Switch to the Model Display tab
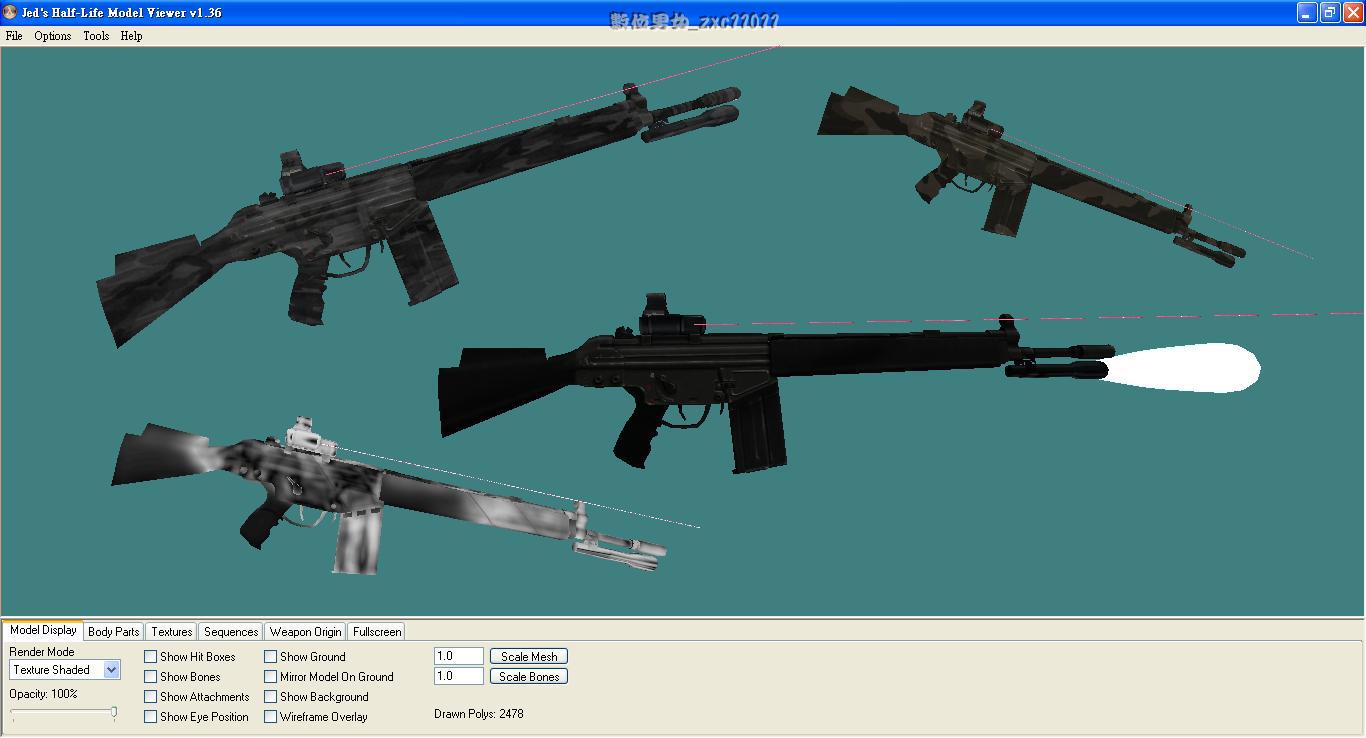This screenshot has height=738, width=1366. tap(43, 630)
